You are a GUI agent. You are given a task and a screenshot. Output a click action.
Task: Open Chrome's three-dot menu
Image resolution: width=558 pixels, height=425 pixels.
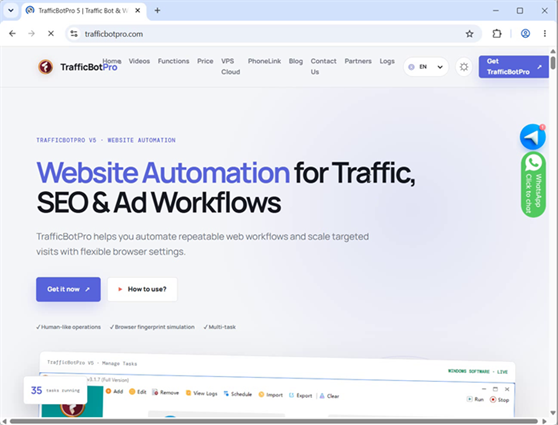[544, 33]
